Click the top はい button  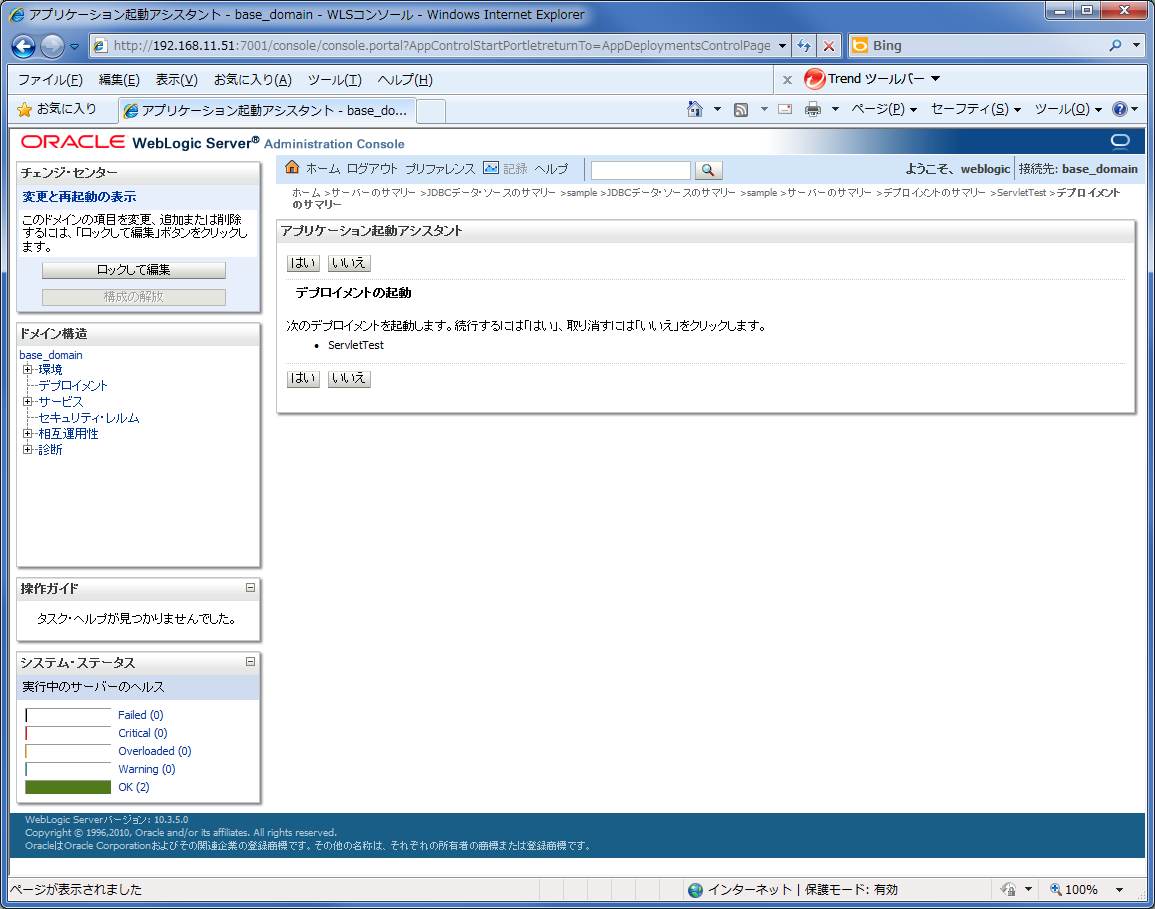click(303, 263)
